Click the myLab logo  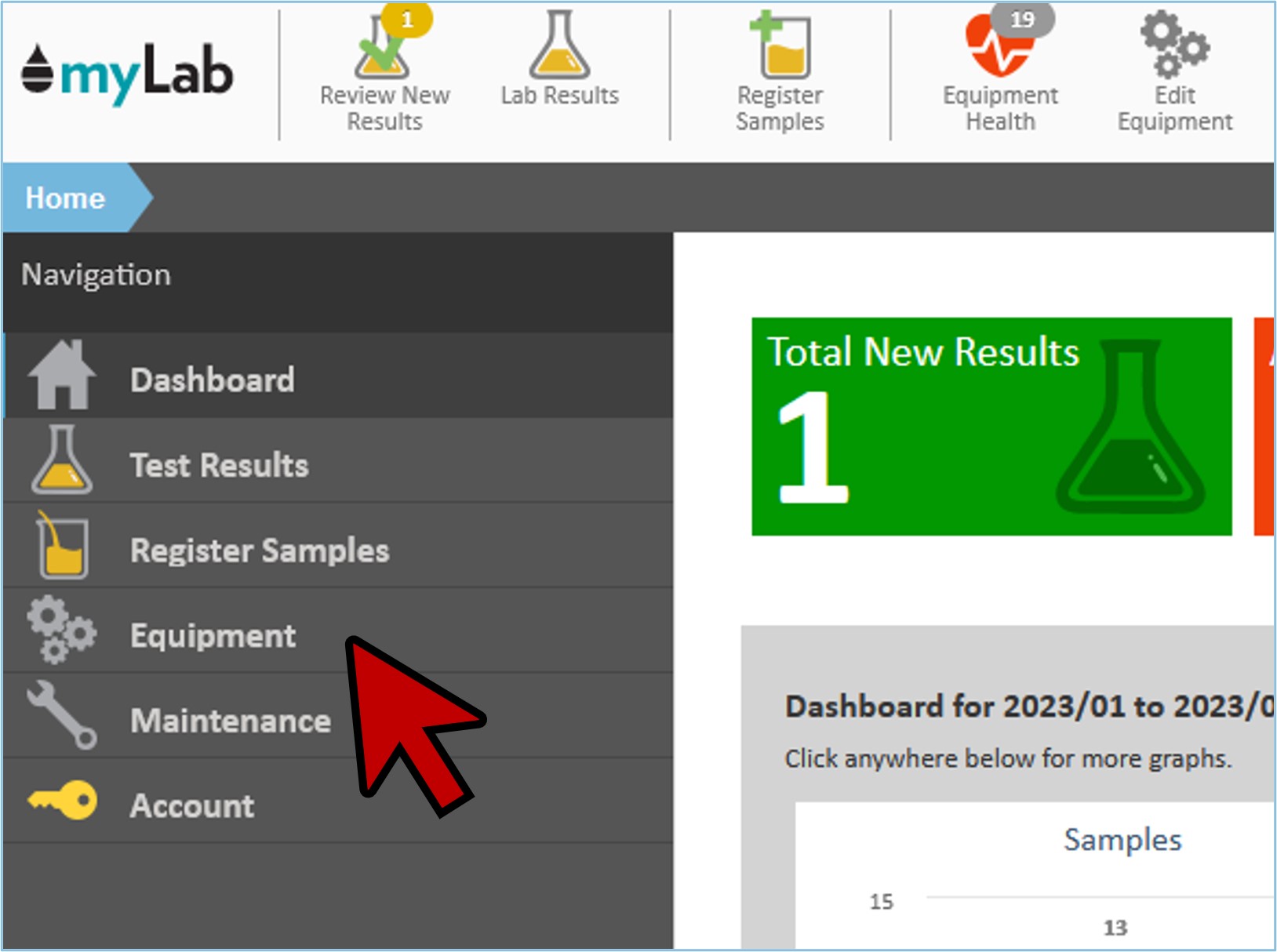coord(127,74)
